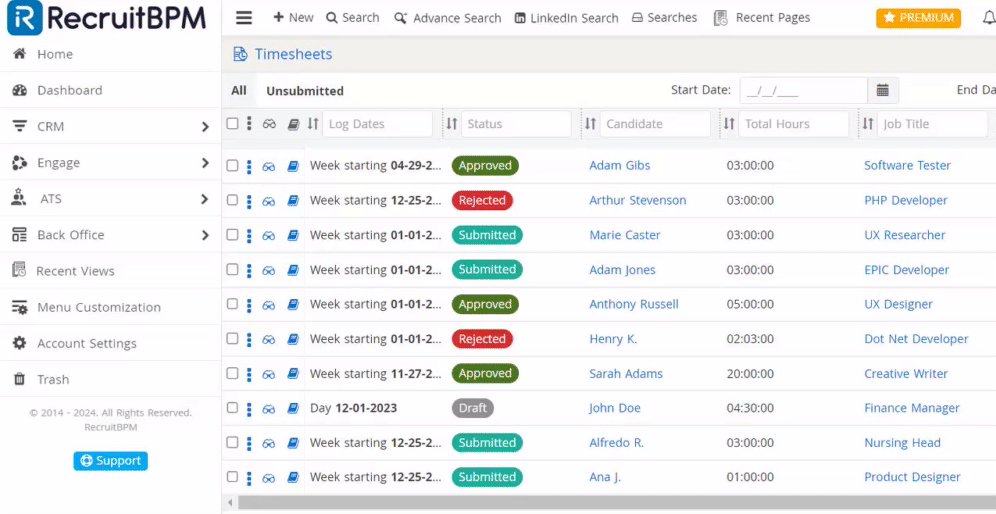The image size is (996, 514).
Task: Switch to the Unsubmitted tab
Action: [305, 91]
